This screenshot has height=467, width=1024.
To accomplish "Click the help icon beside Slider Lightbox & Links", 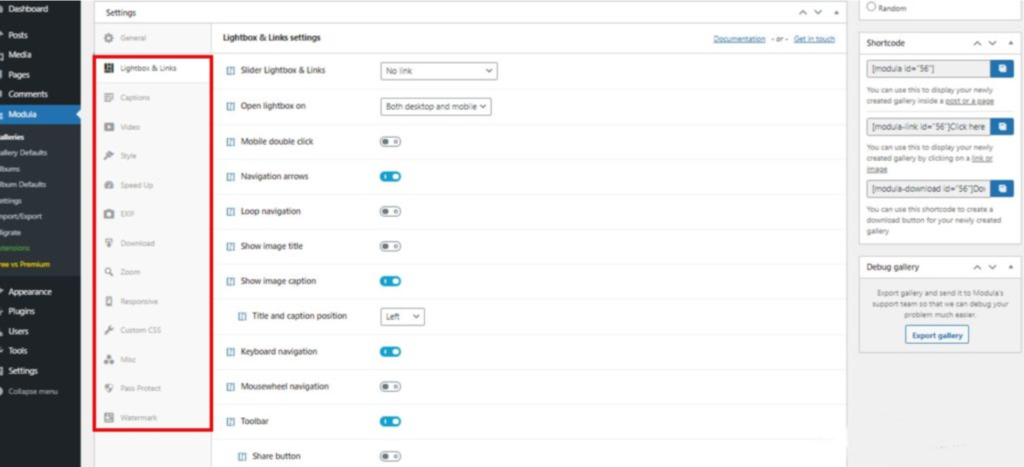I will (231, 71).
